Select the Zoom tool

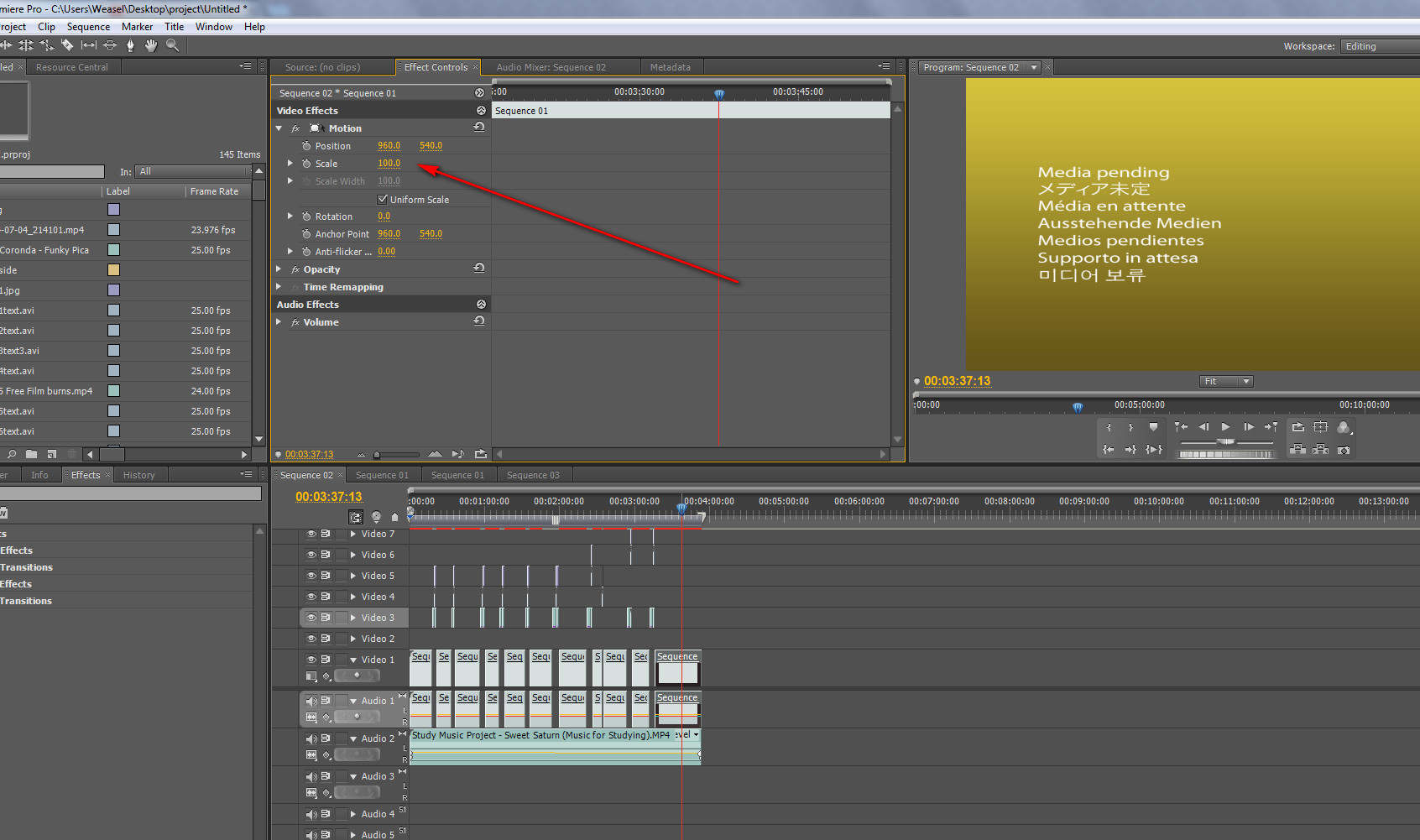(x=172, y=45)
